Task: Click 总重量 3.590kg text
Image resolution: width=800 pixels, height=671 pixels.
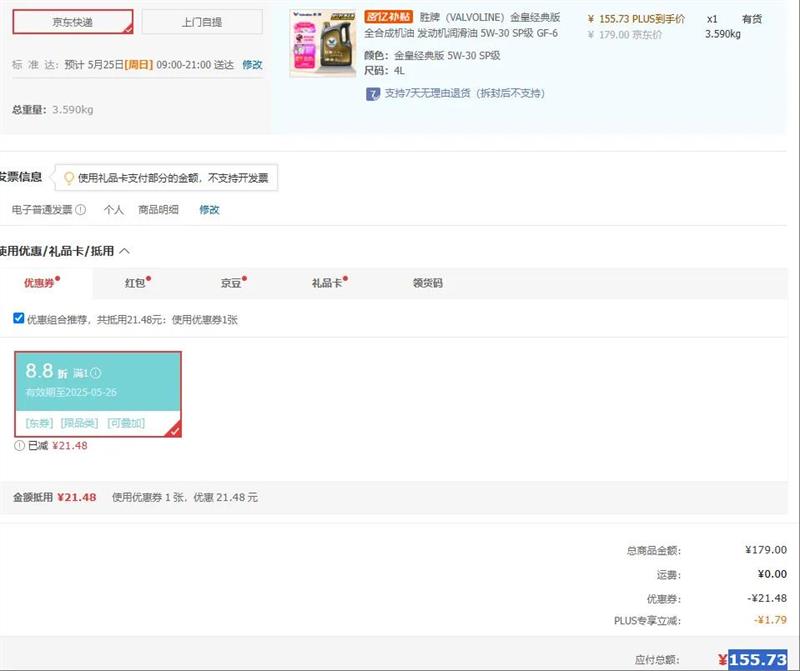Action: click(x=53, y=110)
